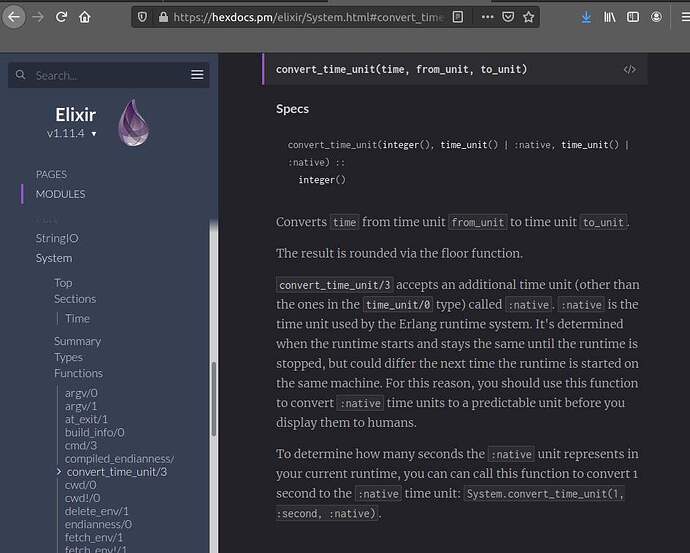Image resolution: width=690 pixels, height=553 pixels.
Task: Go back to the previous page
Action: pos(14,17)
